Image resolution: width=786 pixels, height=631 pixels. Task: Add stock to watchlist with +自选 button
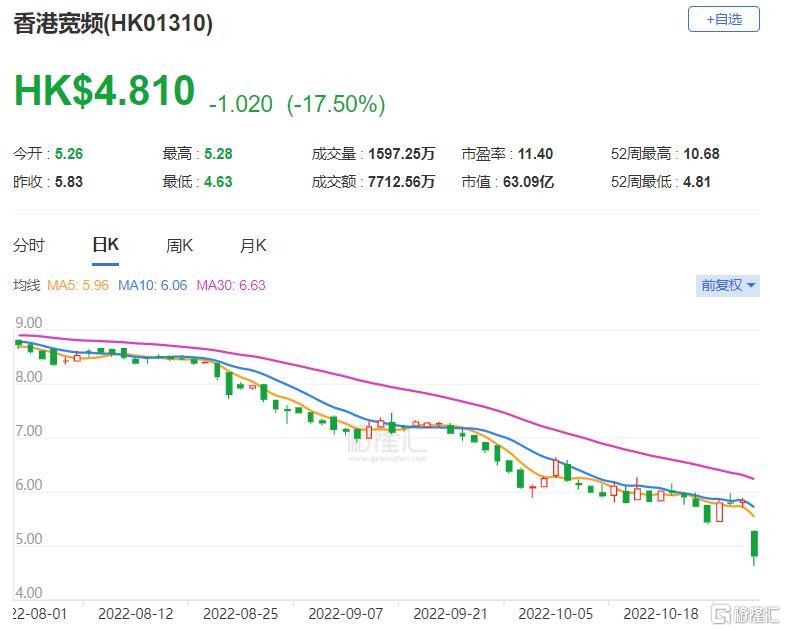pyautogui.click(x=723, y=20)
